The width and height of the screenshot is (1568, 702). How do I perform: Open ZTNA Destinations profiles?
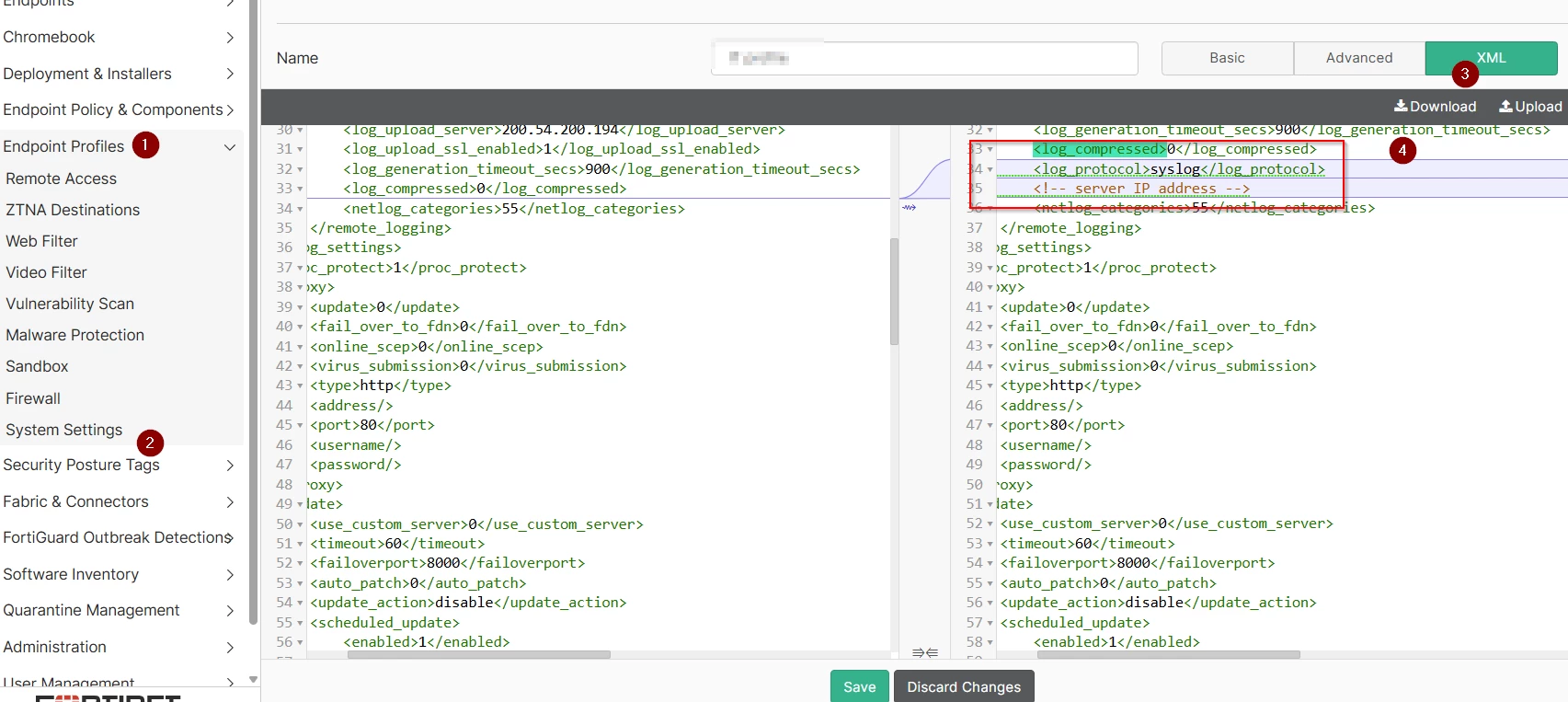click(73, 210)
